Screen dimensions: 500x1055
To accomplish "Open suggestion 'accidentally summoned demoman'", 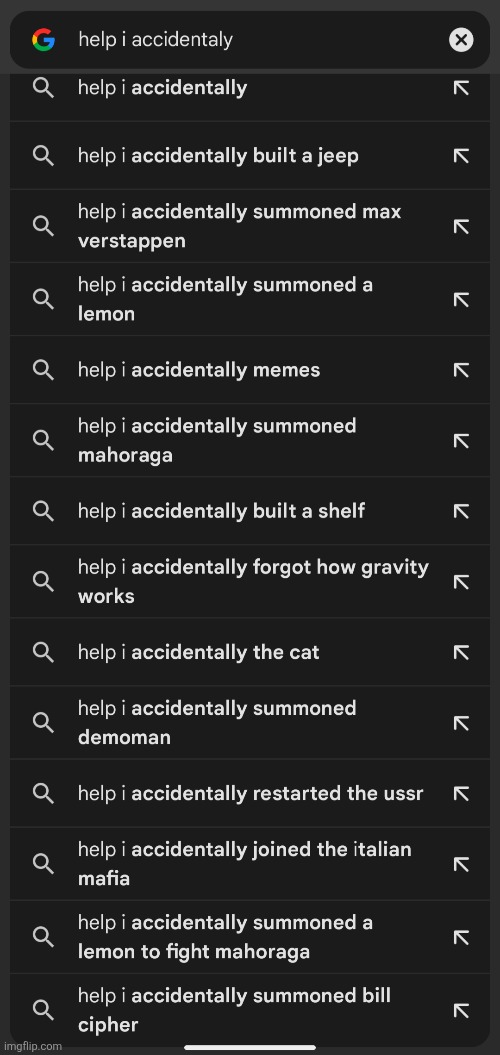I will coord(250,723).
